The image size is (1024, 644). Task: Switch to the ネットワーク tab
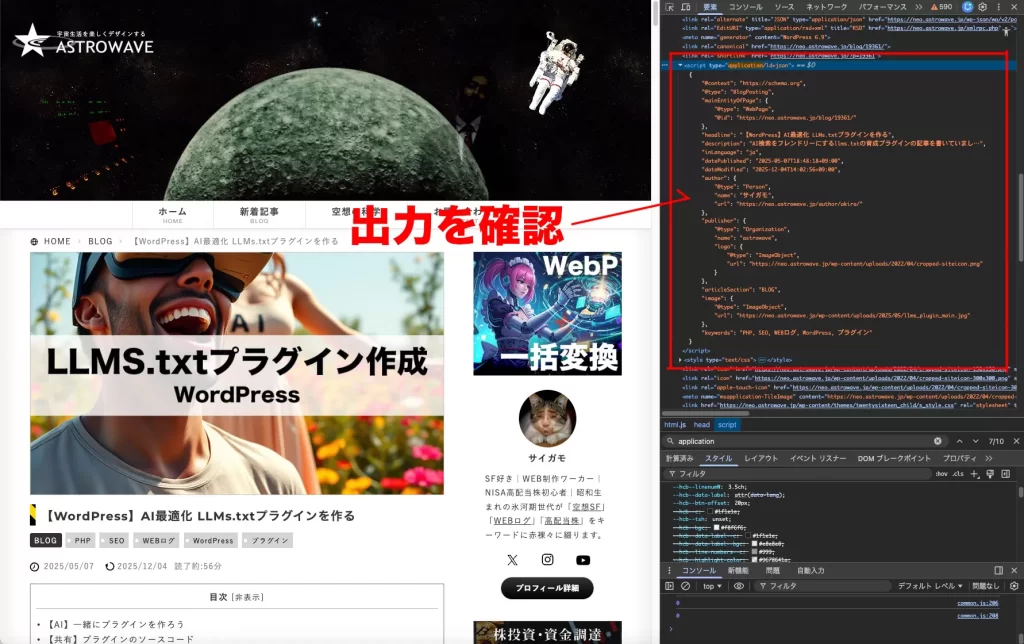(x=826, y=5)
